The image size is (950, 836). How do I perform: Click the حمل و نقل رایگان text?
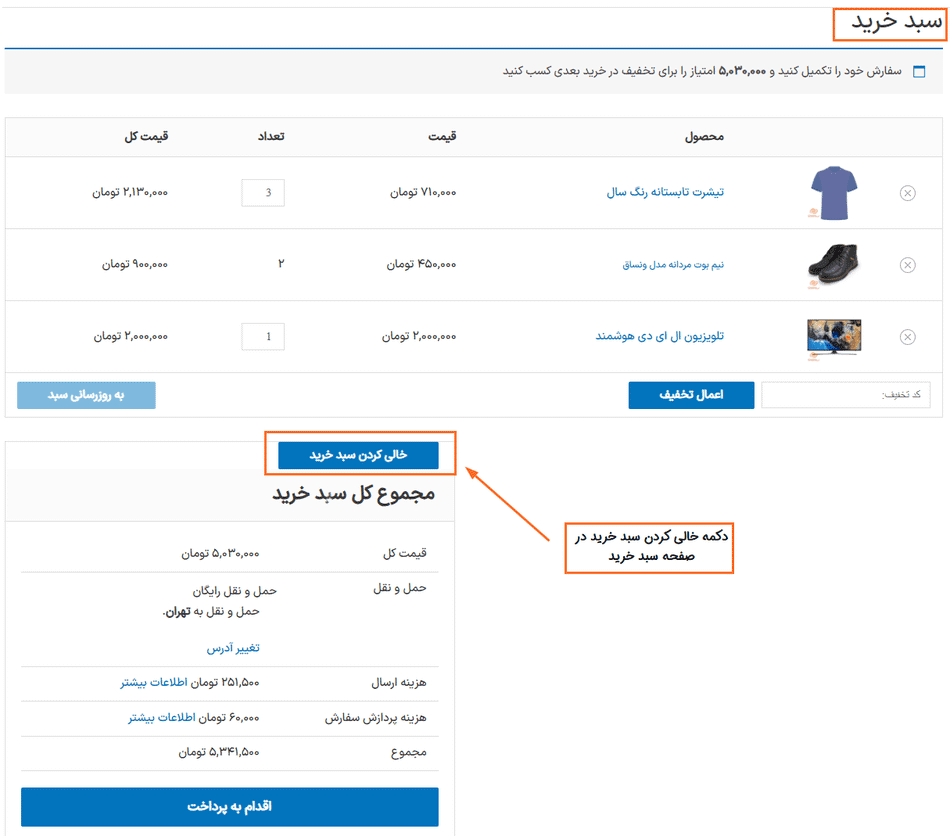click(x=234, y=591)
